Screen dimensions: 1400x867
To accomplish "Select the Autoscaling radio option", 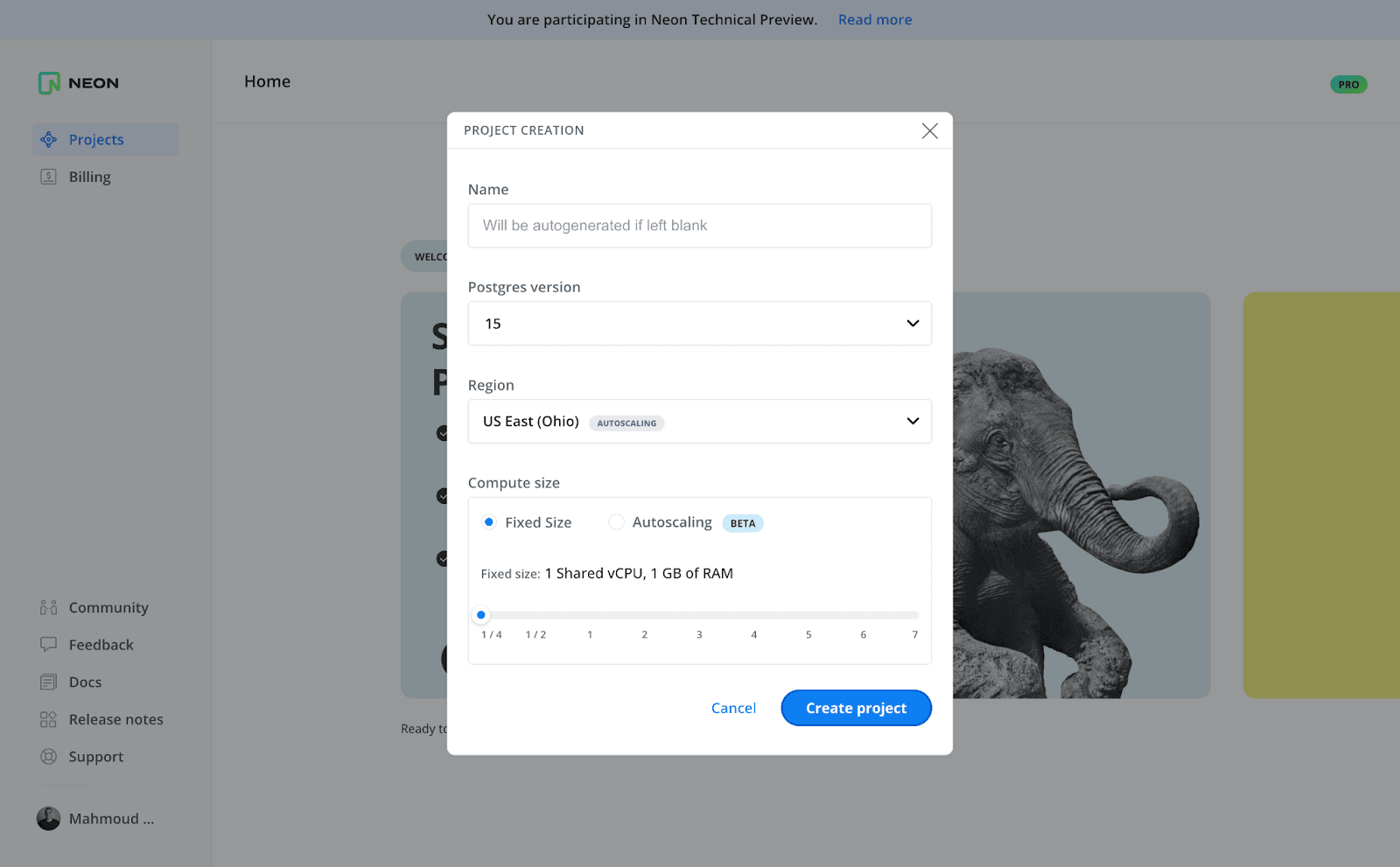I will (x=617, y=522).
